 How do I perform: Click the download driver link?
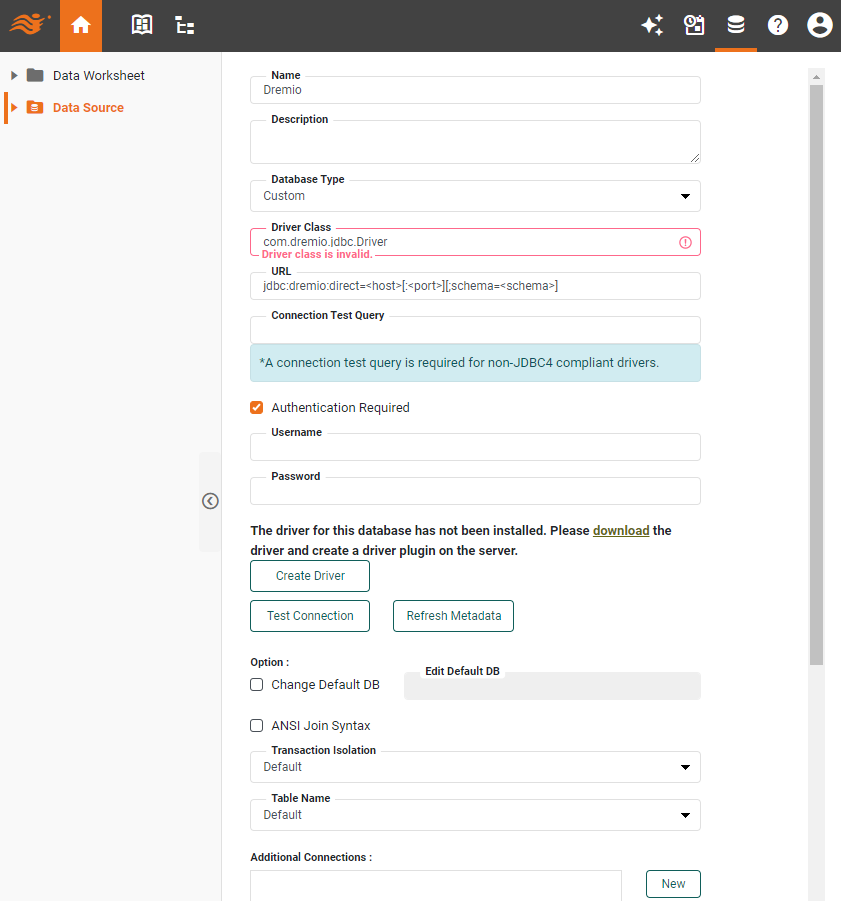click(621, 530)
